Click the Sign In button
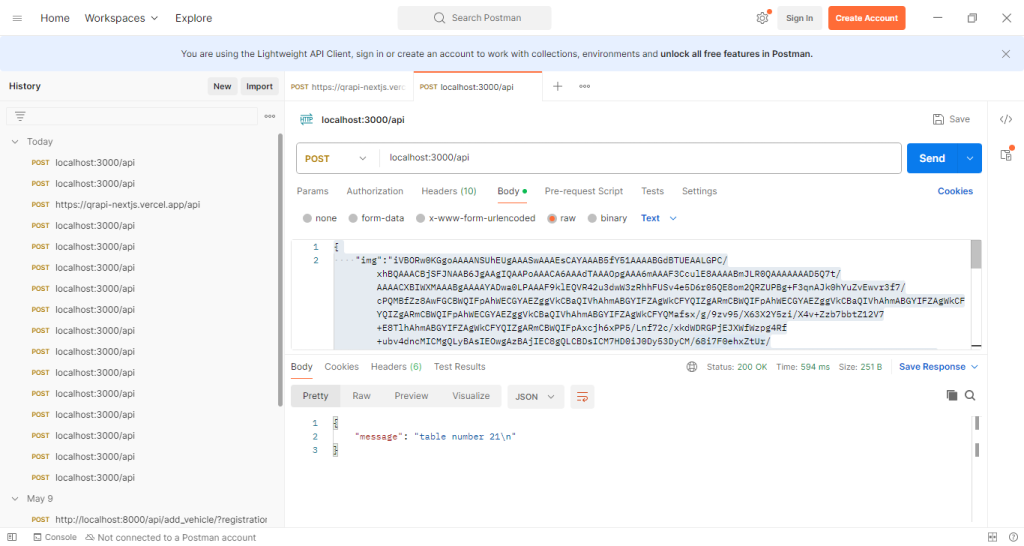This screenshot has height=546, width=1024. (x=799, y=18)
